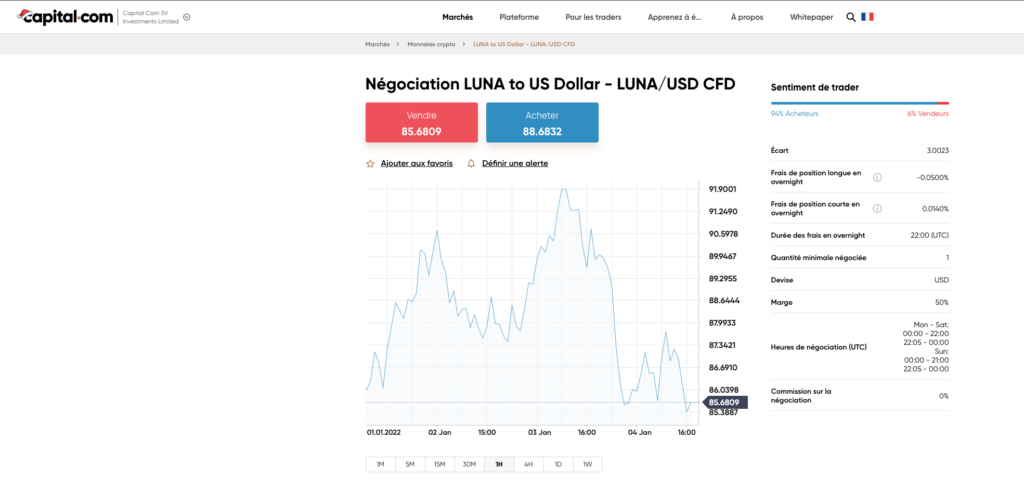
Task: Click the Monnaies crypto breadcrumb link
Action: [x=431, y=44]
